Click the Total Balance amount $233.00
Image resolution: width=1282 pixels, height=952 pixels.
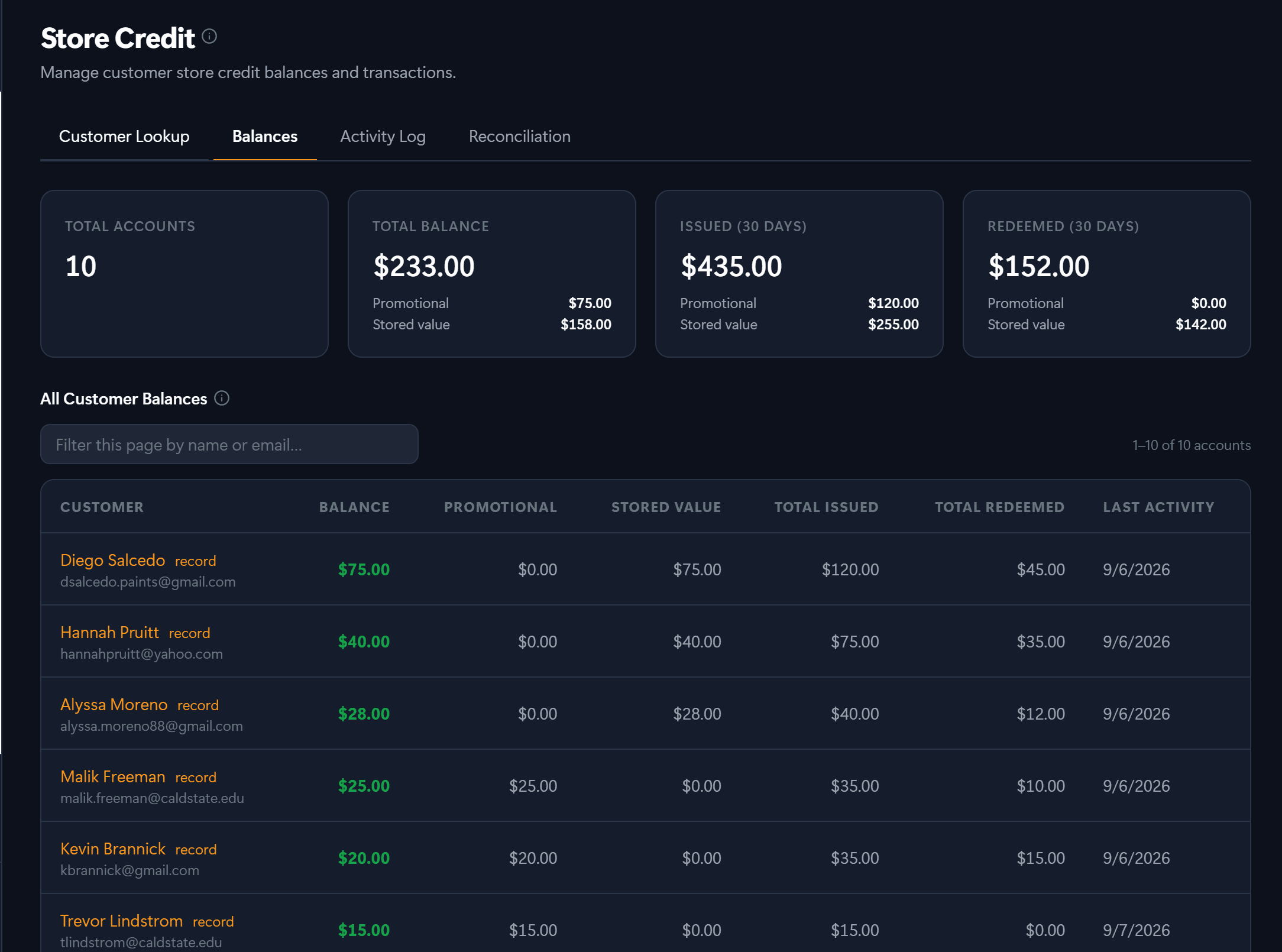pos(424,266)
